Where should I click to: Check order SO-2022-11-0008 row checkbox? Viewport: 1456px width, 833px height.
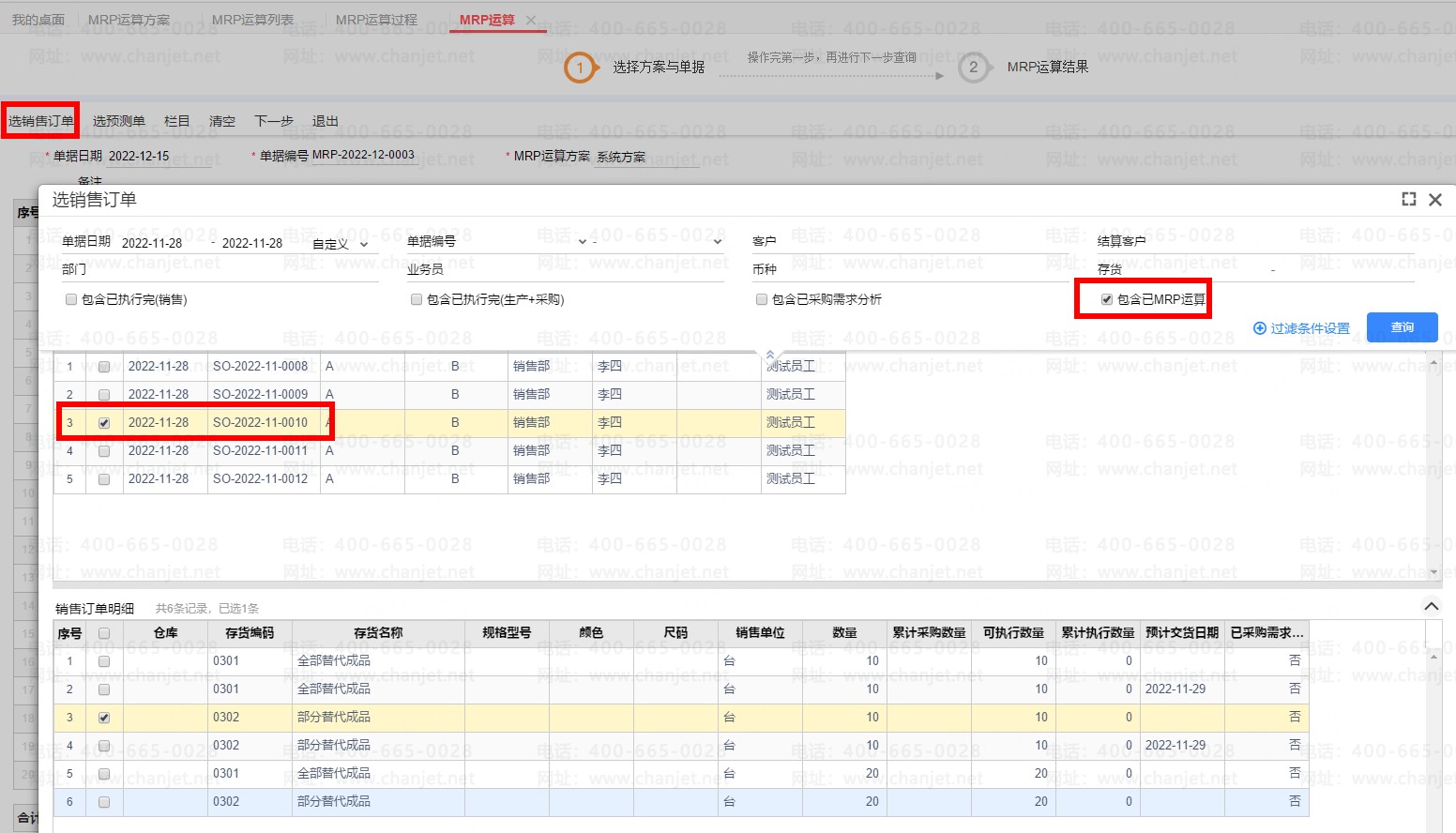point(104,367)
